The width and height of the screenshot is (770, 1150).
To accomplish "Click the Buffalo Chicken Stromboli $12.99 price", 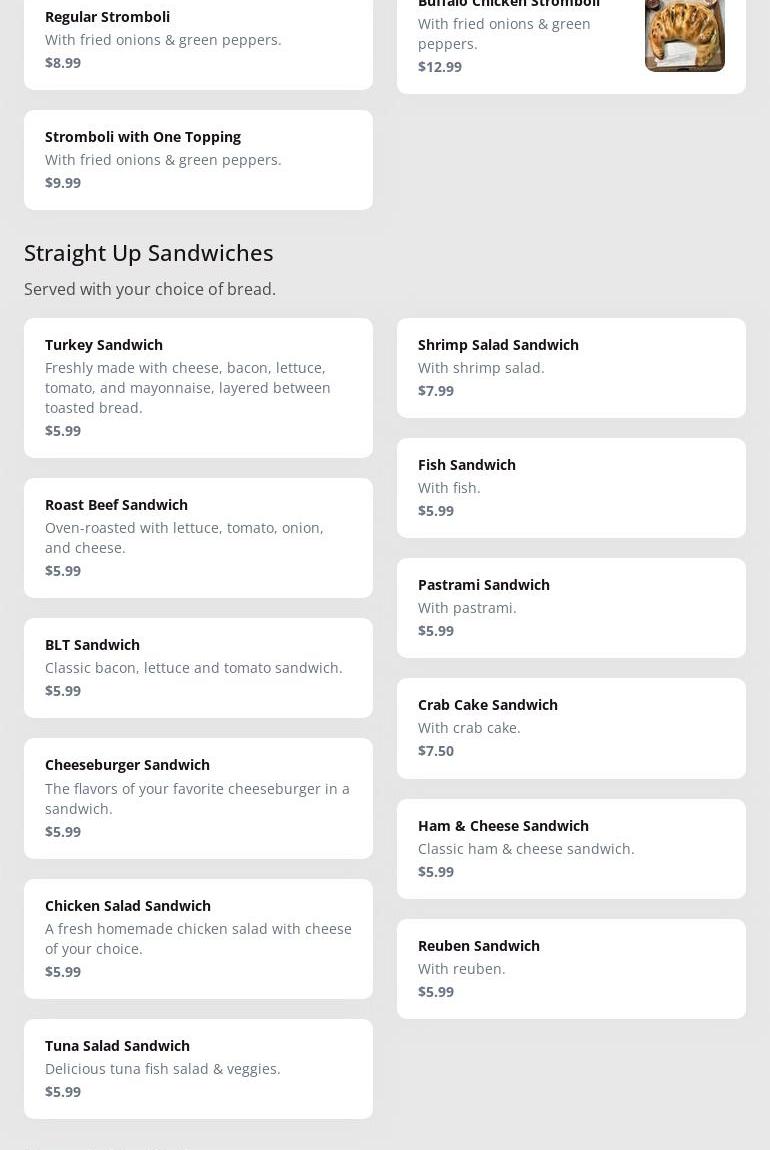I will 440,67.
